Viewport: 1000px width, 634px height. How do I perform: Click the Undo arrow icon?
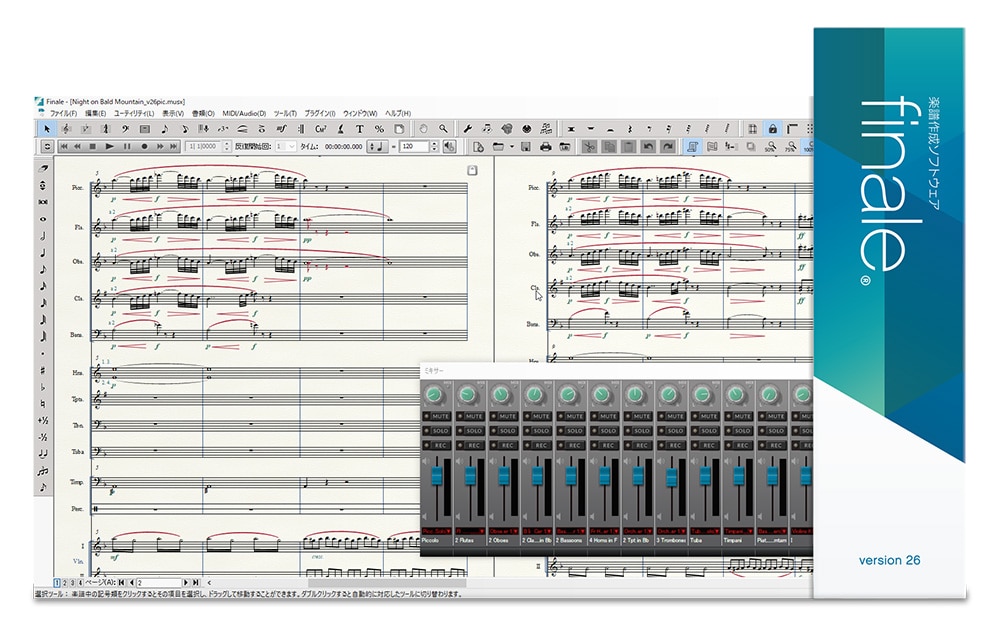[648, 147]
